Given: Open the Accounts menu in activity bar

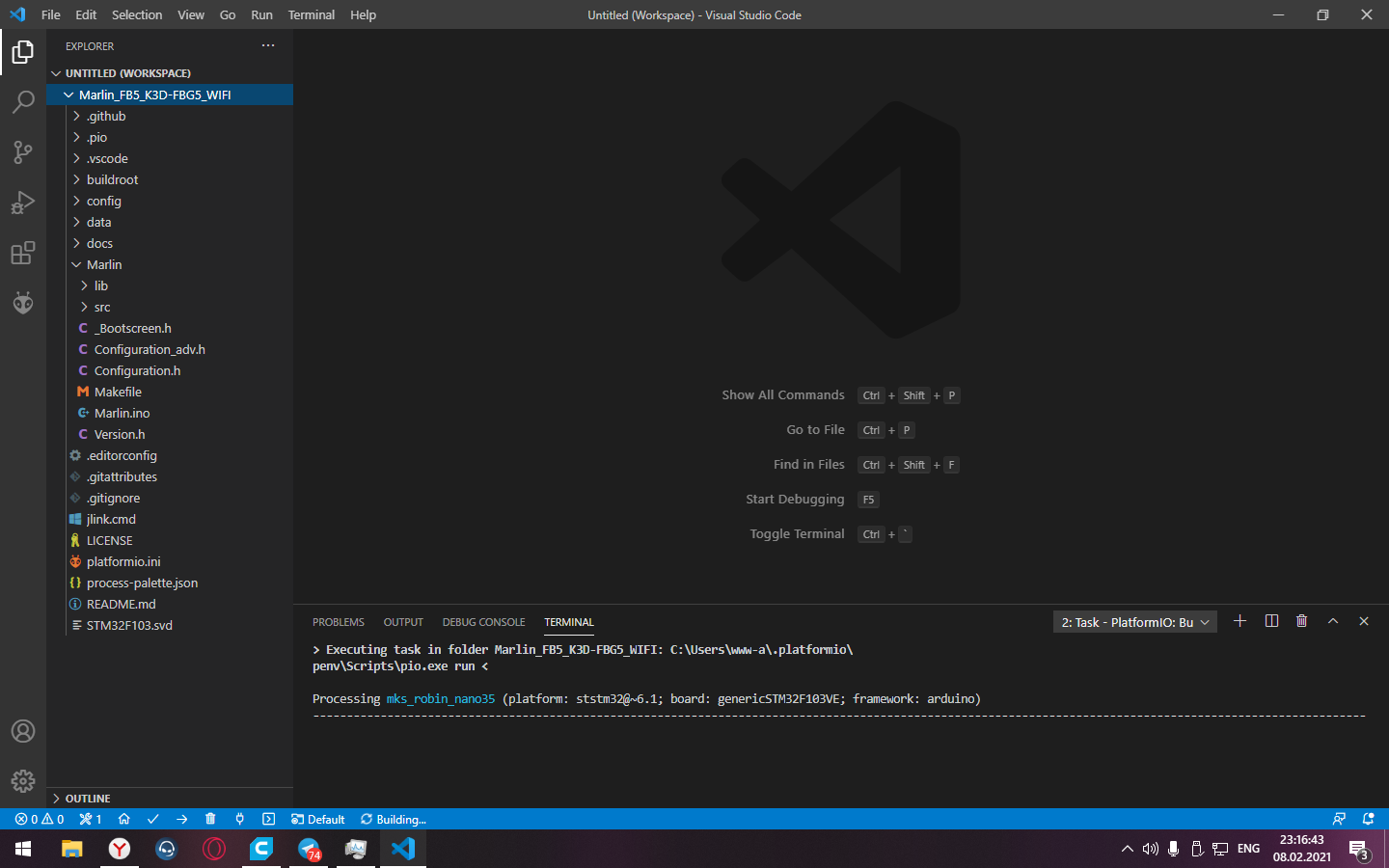Looking at the screenshot, I should tap(23, 731).
